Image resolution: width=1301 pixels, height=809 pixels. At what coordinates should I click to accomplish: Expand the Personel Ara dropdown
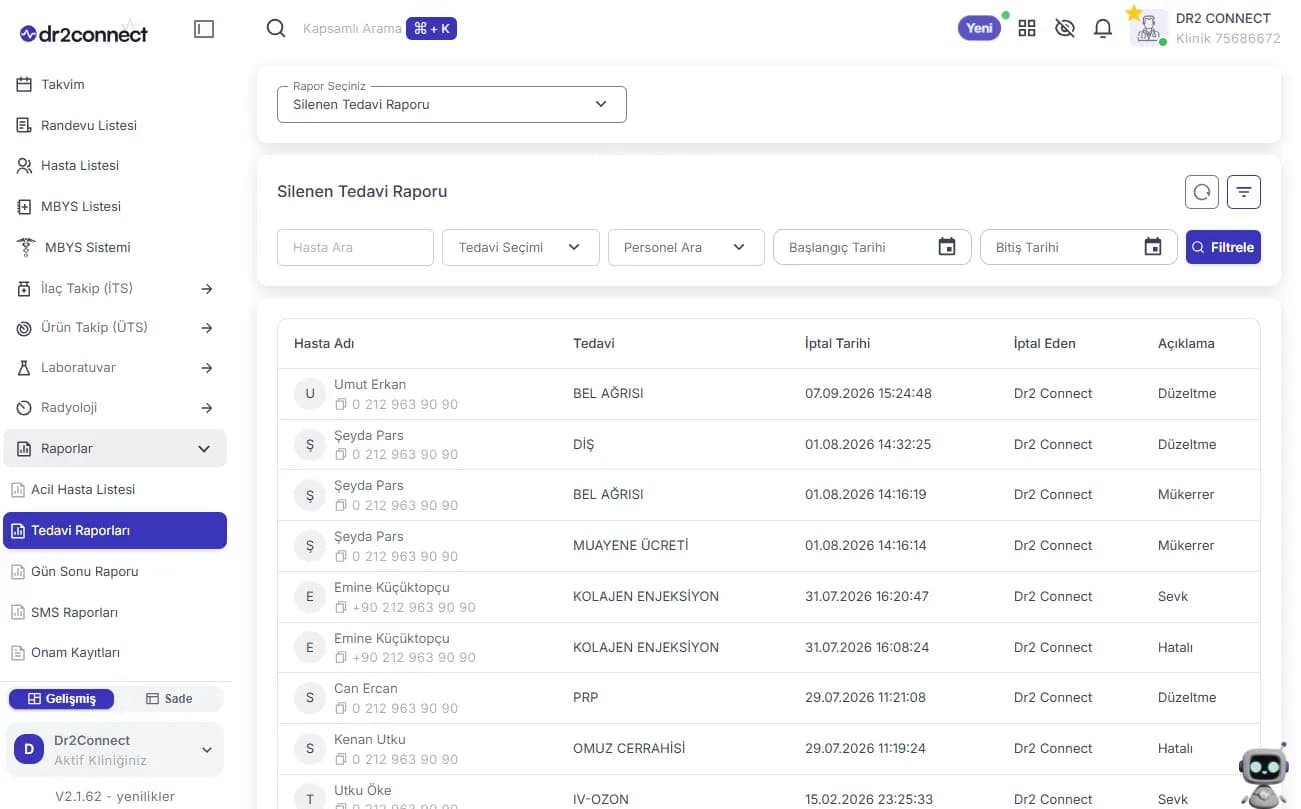[x=686, y=247]
